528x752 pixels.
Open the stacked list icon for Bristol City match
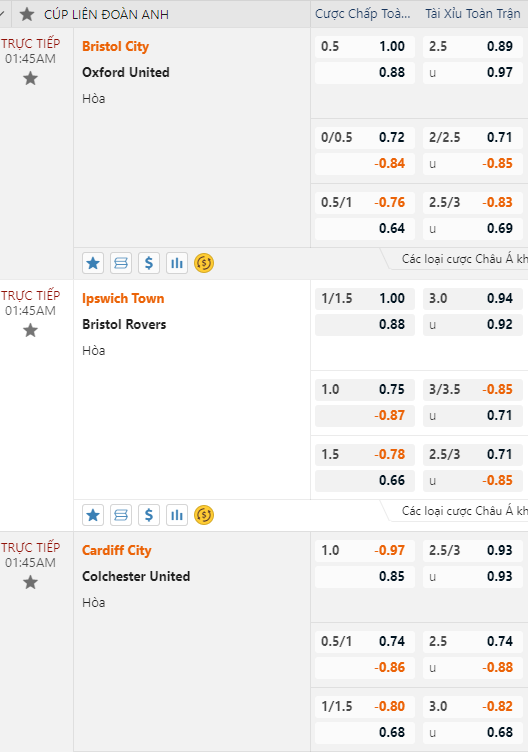(x=121, y=263)
